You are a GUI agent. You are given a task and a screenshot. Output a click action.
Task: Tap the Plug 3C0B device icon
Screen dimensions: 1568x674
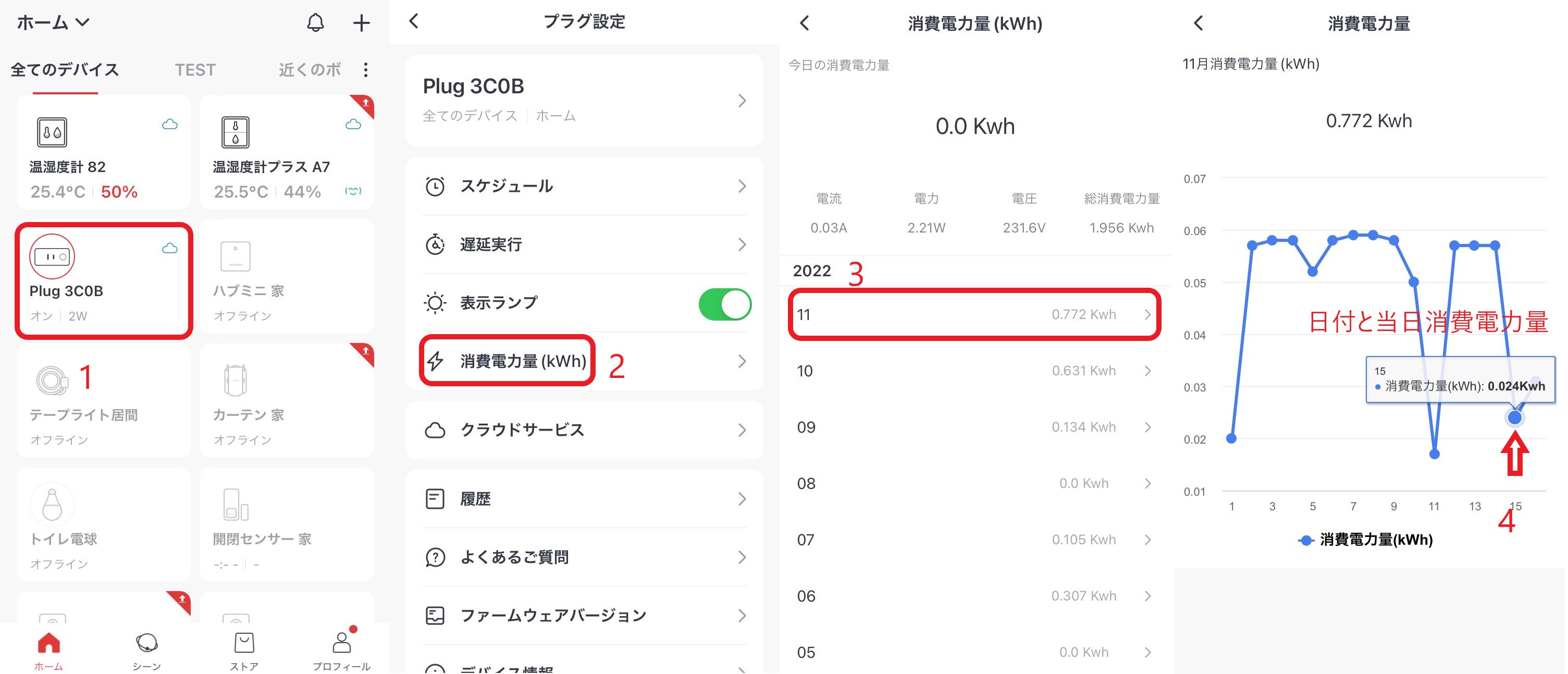click(52, 256)
